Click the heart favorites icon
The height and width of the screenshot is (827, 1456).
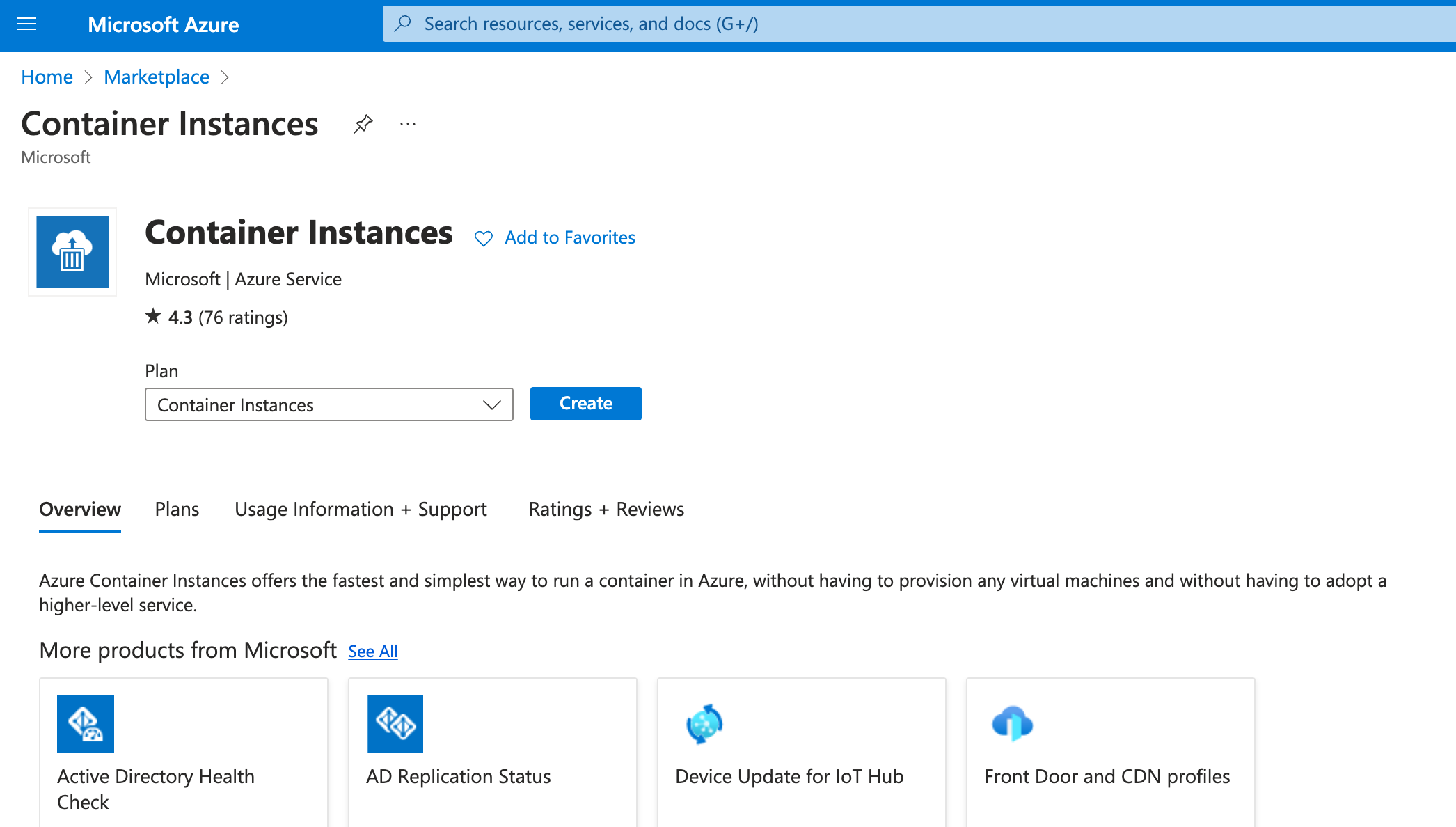483,238
